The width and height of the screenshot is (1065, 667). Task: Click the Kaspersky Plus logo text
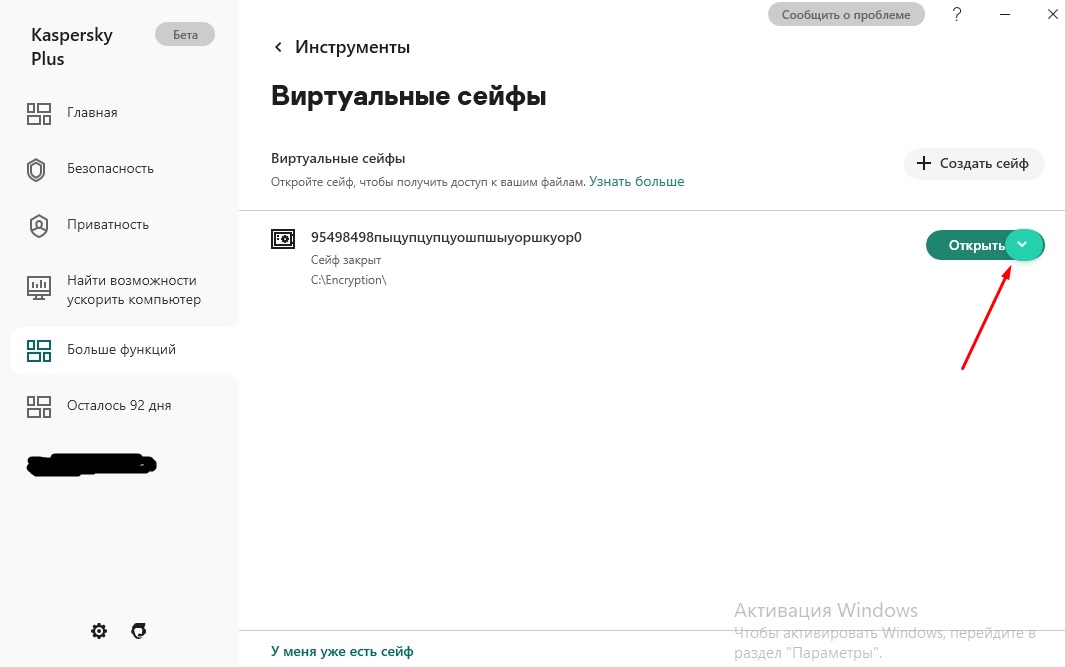(72, 47)
